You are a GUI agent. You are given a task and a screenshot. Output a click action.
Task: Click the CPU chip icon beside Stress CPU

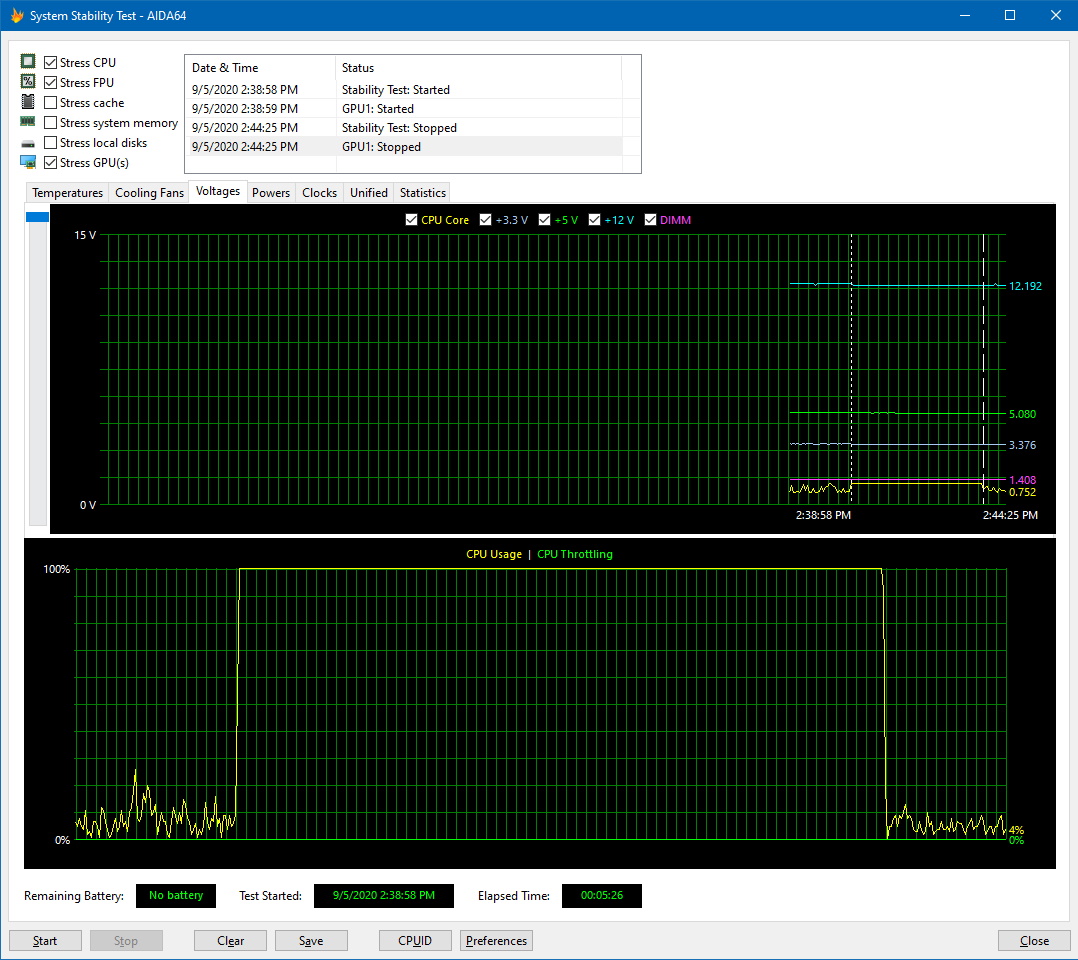28,62
